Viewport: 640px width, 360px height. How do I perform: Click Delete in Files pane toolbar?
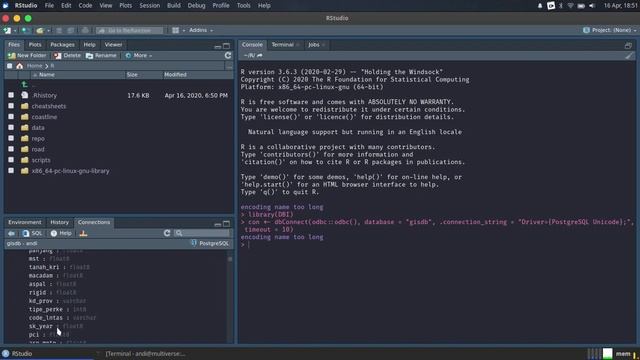coord(67,56)
